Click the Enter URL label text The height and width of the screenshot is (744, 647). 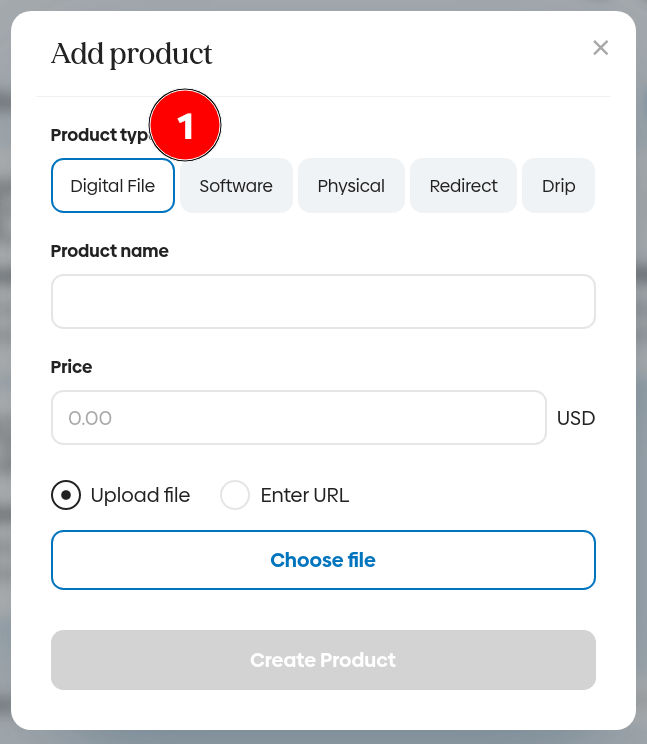[304, 495]
